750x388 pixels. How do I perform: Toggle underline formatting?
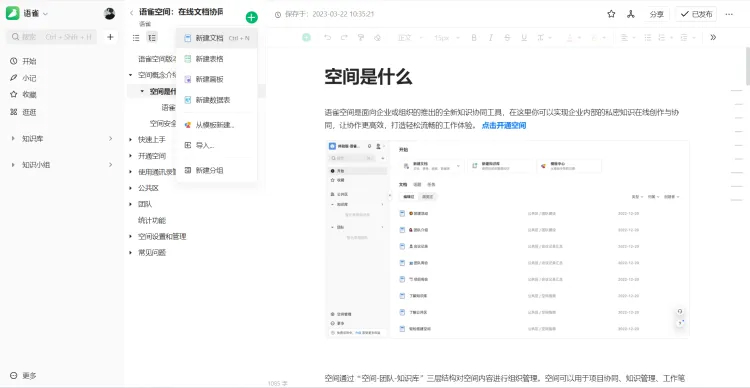click(524, 37)
